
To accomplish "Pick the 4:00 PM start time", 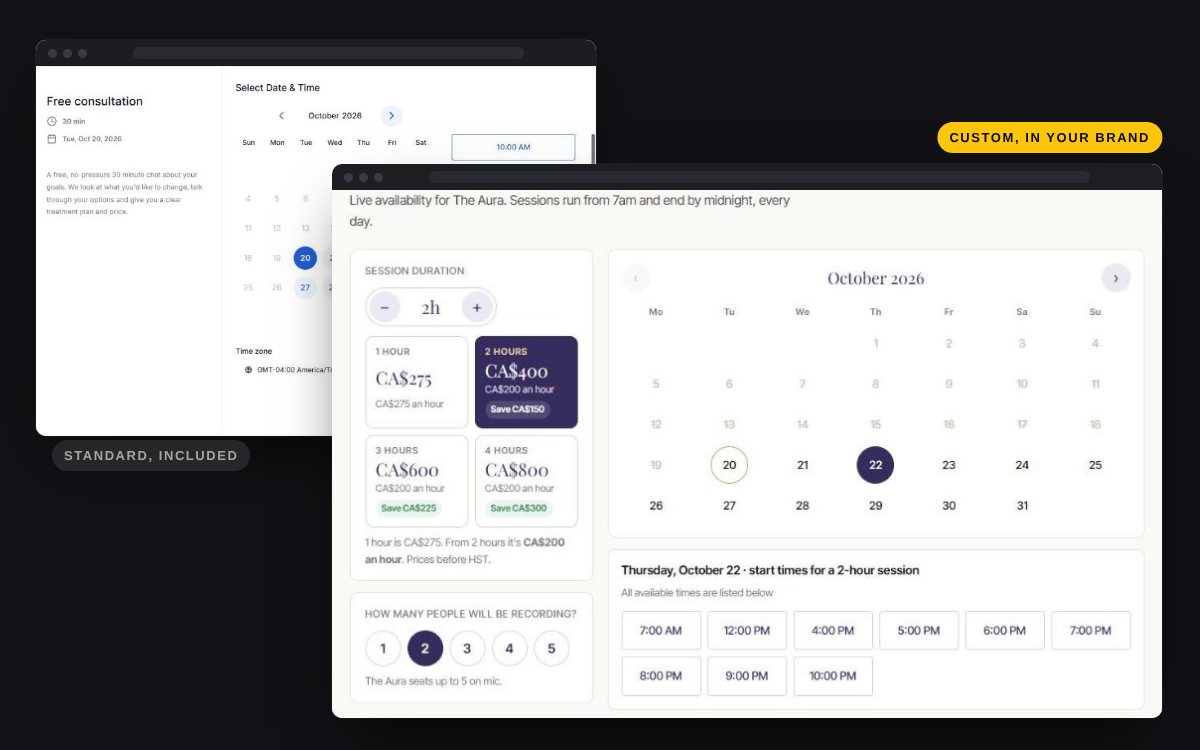I will point(833,631).
